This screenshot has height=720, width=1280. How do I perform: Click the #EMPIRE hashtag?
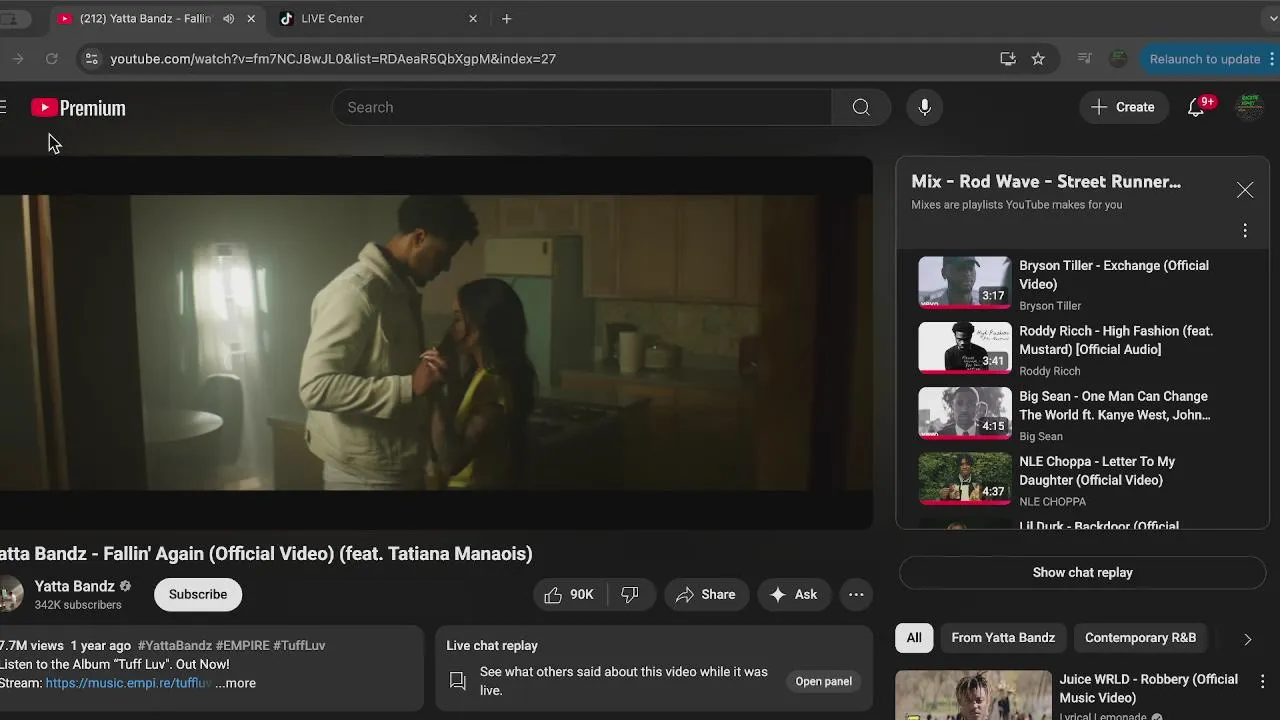(x=243, y=646)
